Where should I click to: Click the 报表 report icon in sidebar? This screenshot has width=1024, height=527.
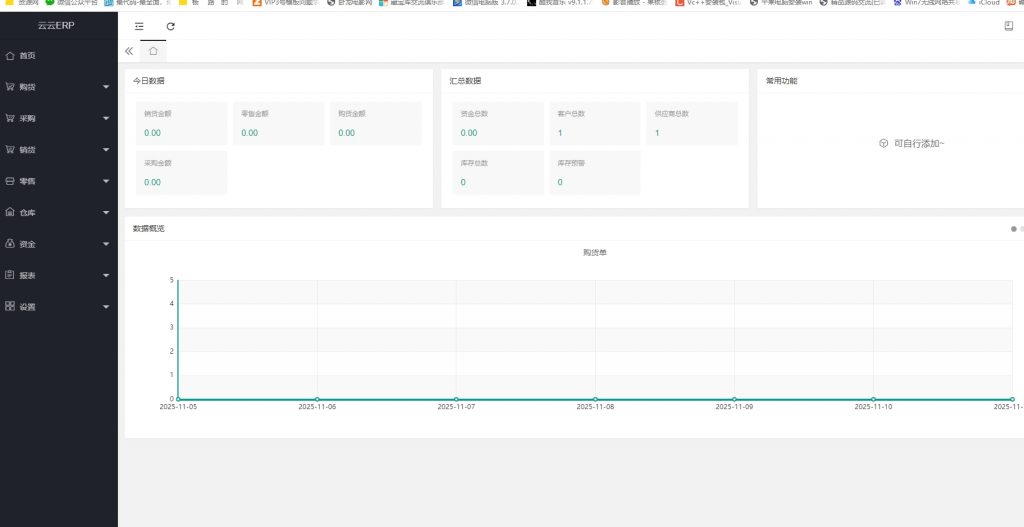pos(10,275)
